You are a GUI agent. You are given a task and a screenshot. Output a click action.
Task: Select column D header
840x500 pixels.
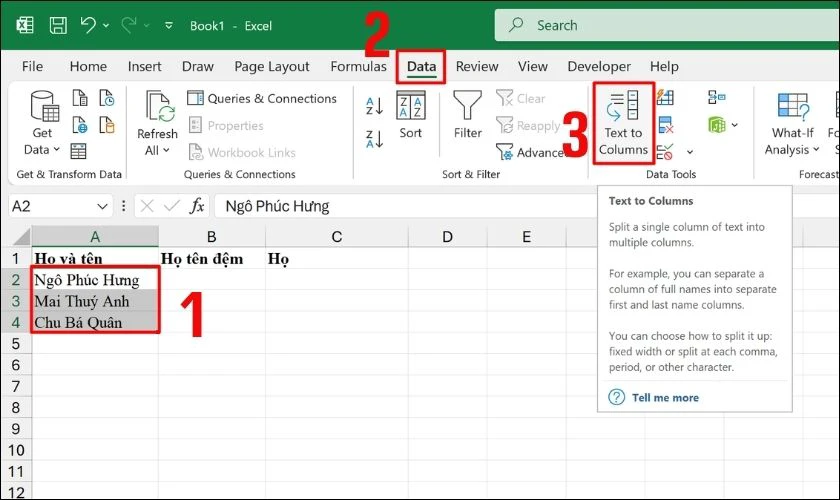[447, 236]
